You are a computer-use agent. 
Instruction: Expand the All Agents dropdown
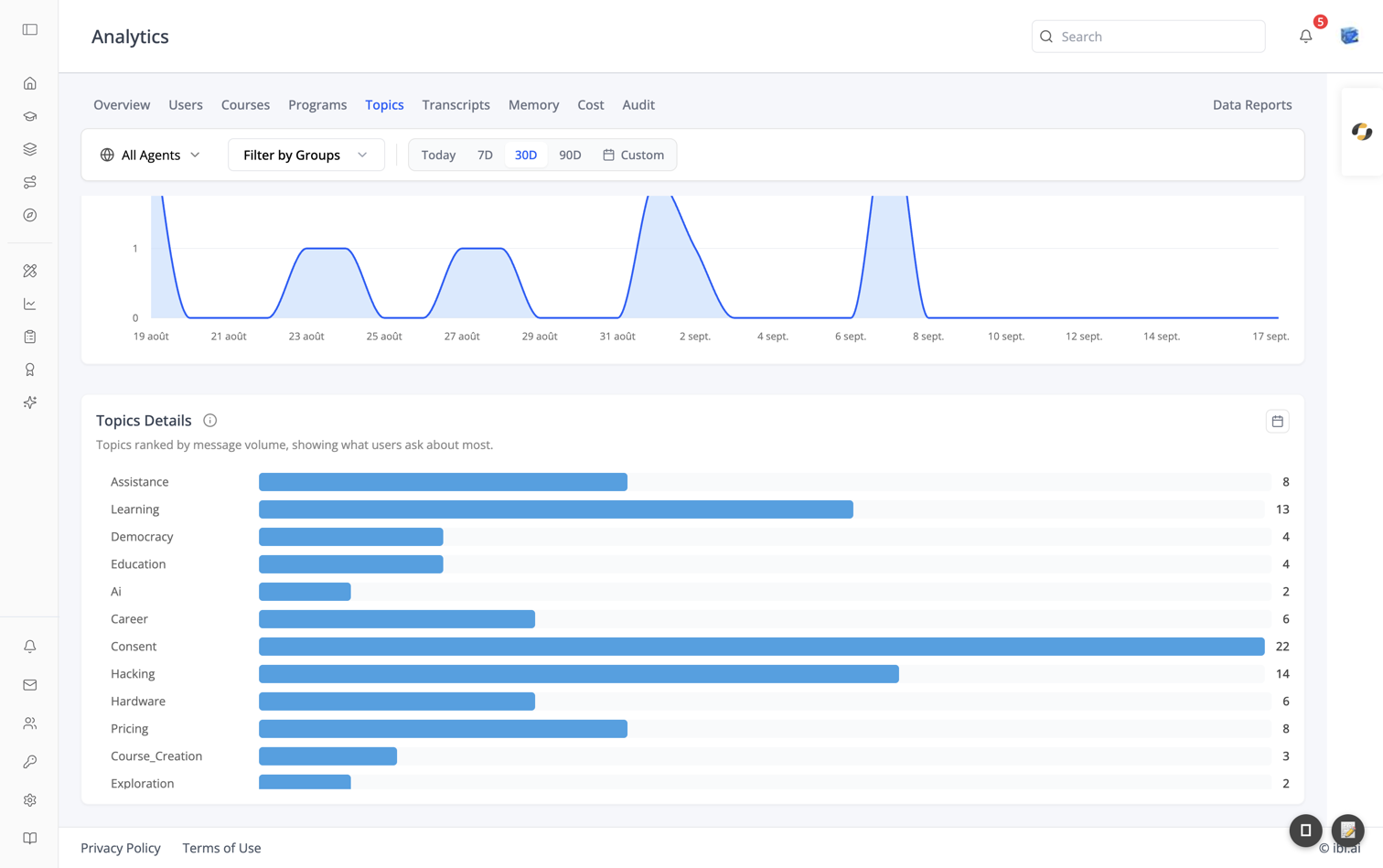pos(151,155)
